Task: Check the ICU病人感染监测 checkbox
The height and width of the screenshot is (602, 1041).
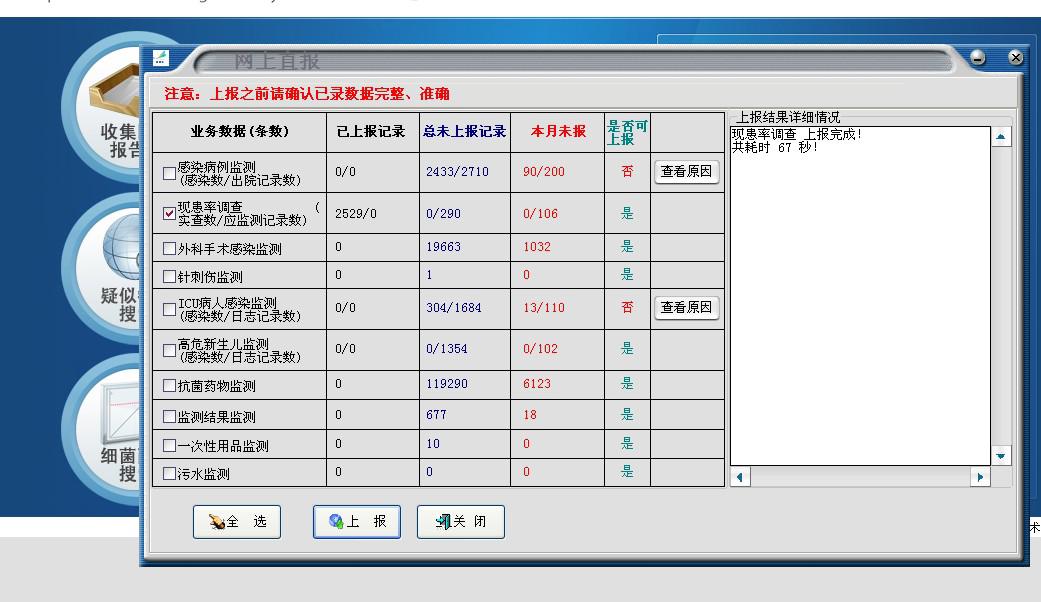Action: [168, 309]
